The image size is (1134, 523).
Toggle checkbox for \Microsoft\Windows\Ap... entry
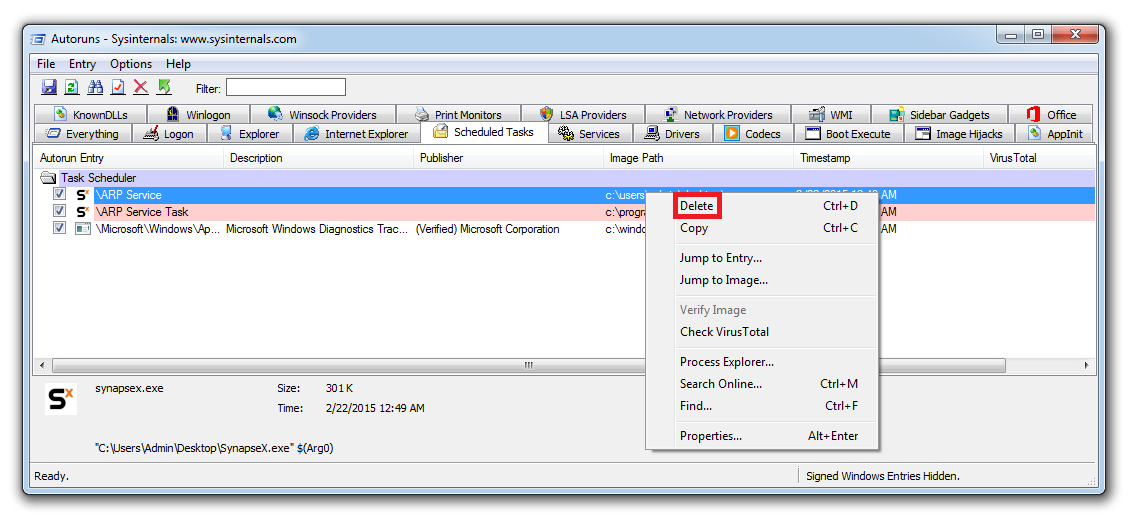coord(60,228)
